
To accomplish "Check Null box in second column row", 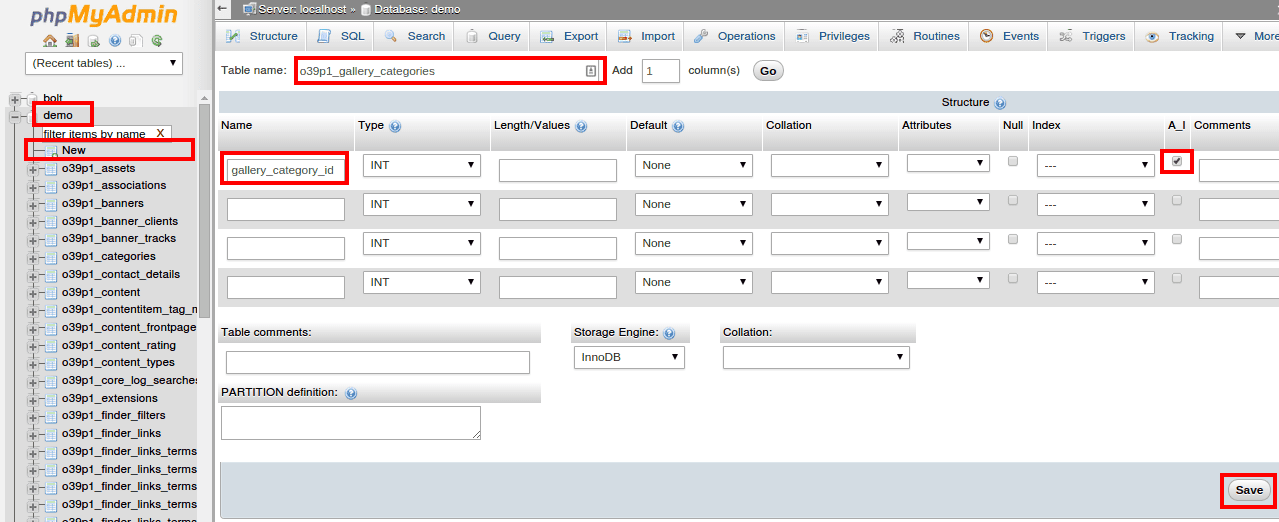I will coord(1013,200).
